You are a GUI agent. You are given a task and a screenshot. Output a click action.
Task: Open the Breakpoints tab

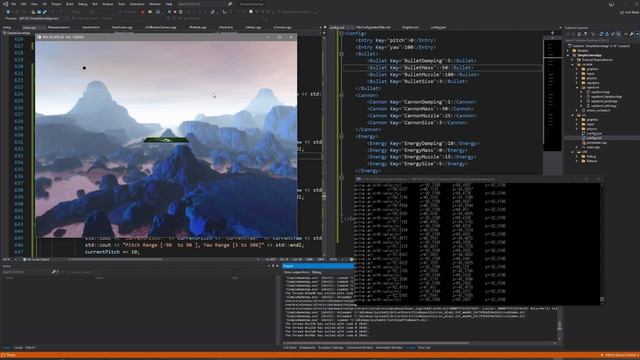[307, 348]
